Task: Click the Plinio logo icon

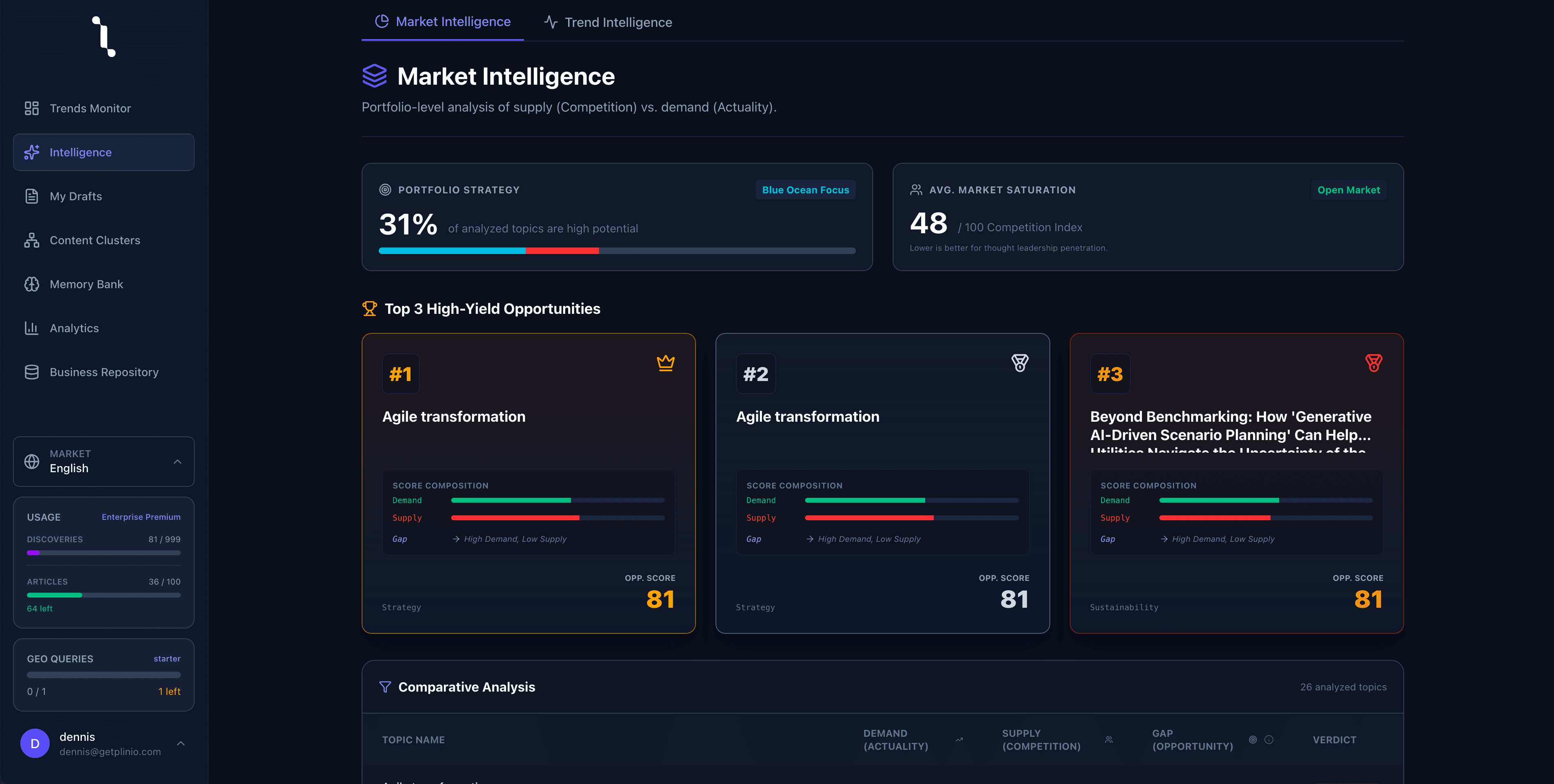Action: (104, 37)
